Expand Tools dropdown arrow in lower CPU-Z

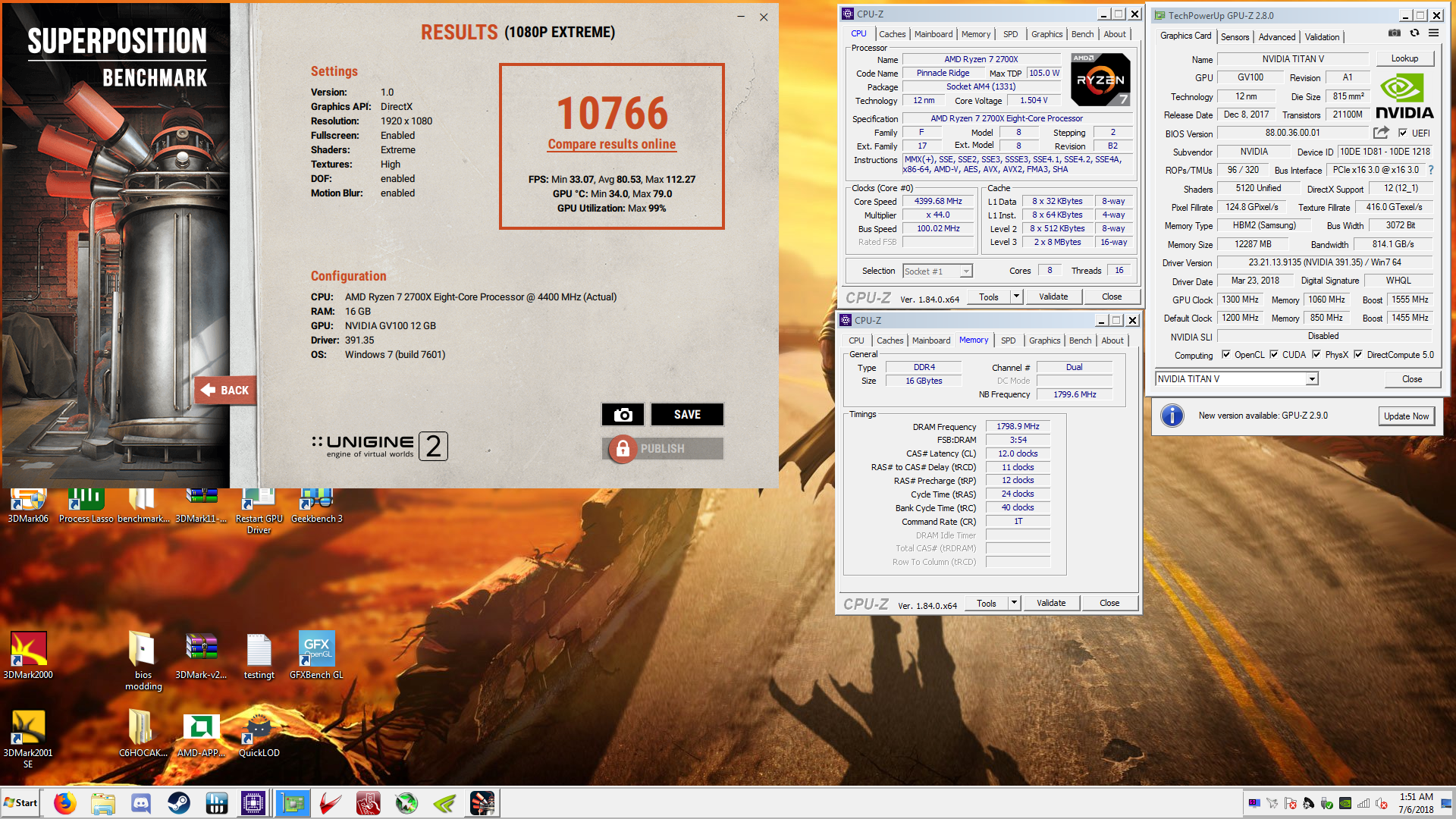click(x=1014, y=603)
